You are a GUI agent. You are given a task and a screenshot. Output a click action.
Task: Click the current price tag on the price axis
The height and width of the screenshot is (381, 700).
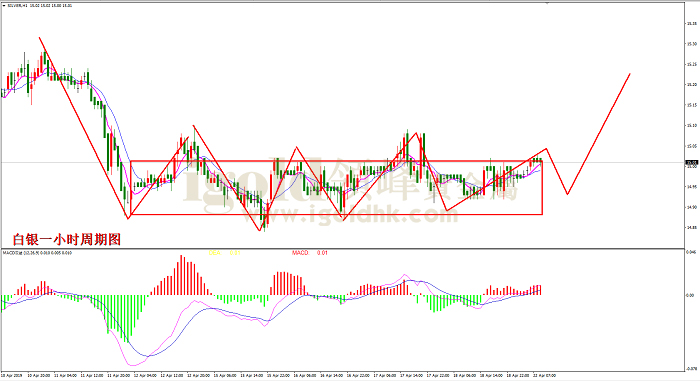692,163
